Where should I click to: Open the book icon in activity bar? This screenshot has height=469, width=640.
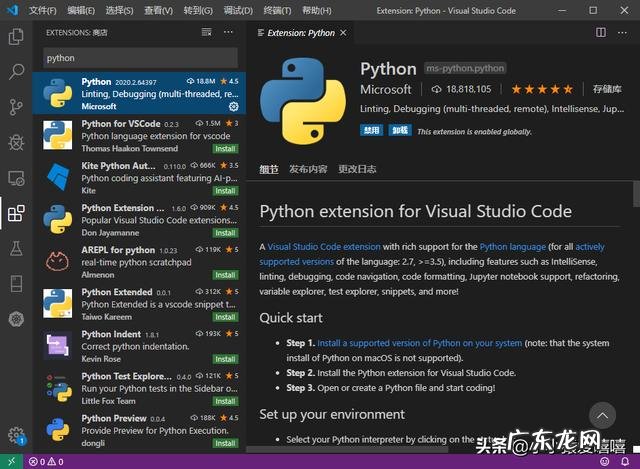click(16, 283)
